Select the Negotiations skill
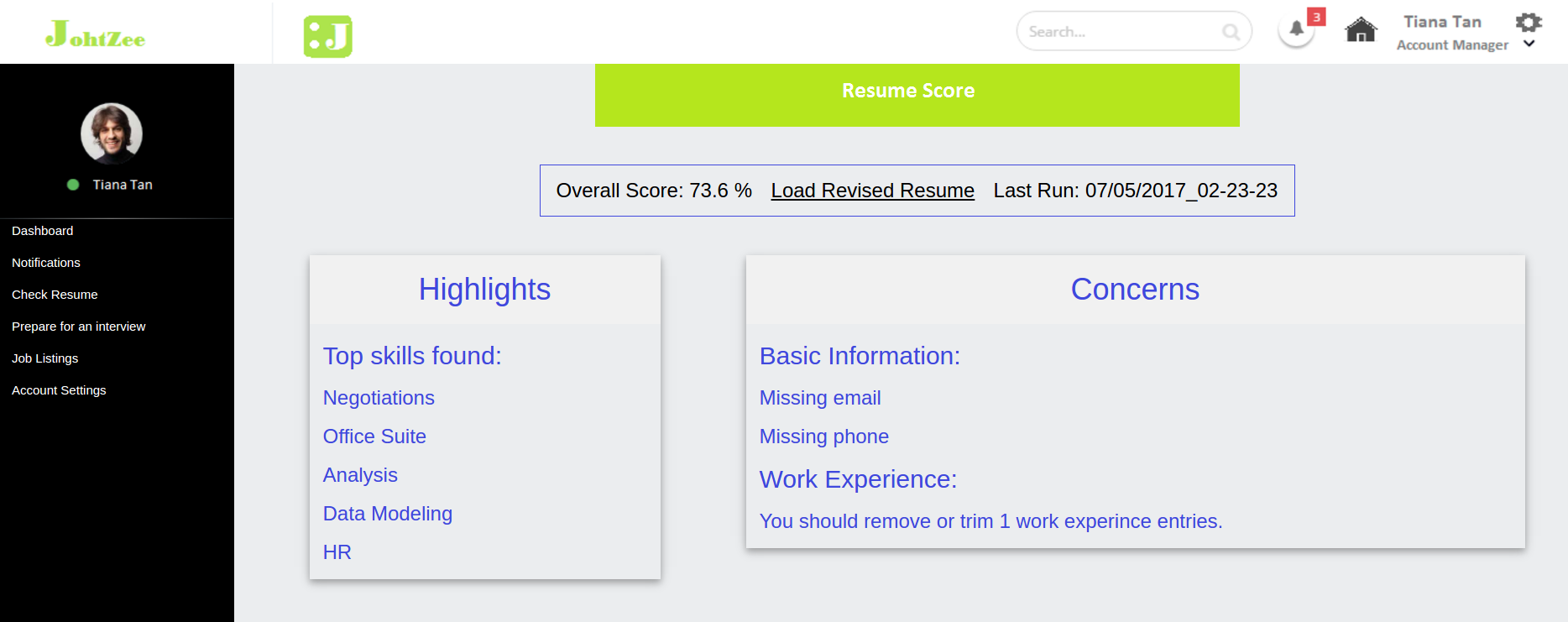 (379, 398)
